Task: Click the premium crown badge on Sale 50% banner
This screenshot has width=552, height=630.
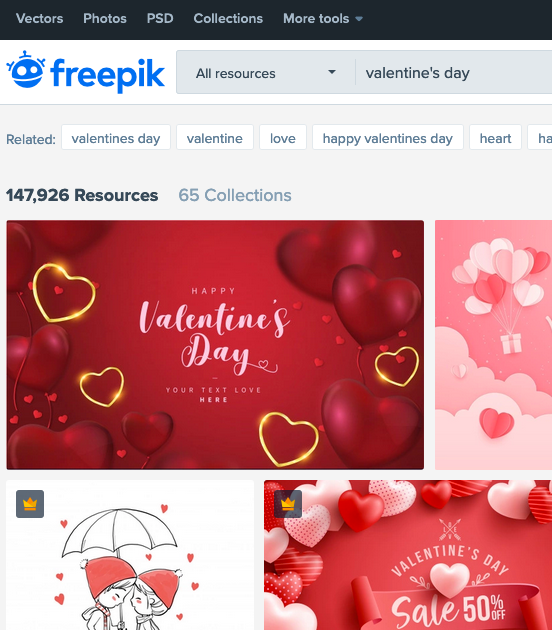Action: [x=288, y=504]
